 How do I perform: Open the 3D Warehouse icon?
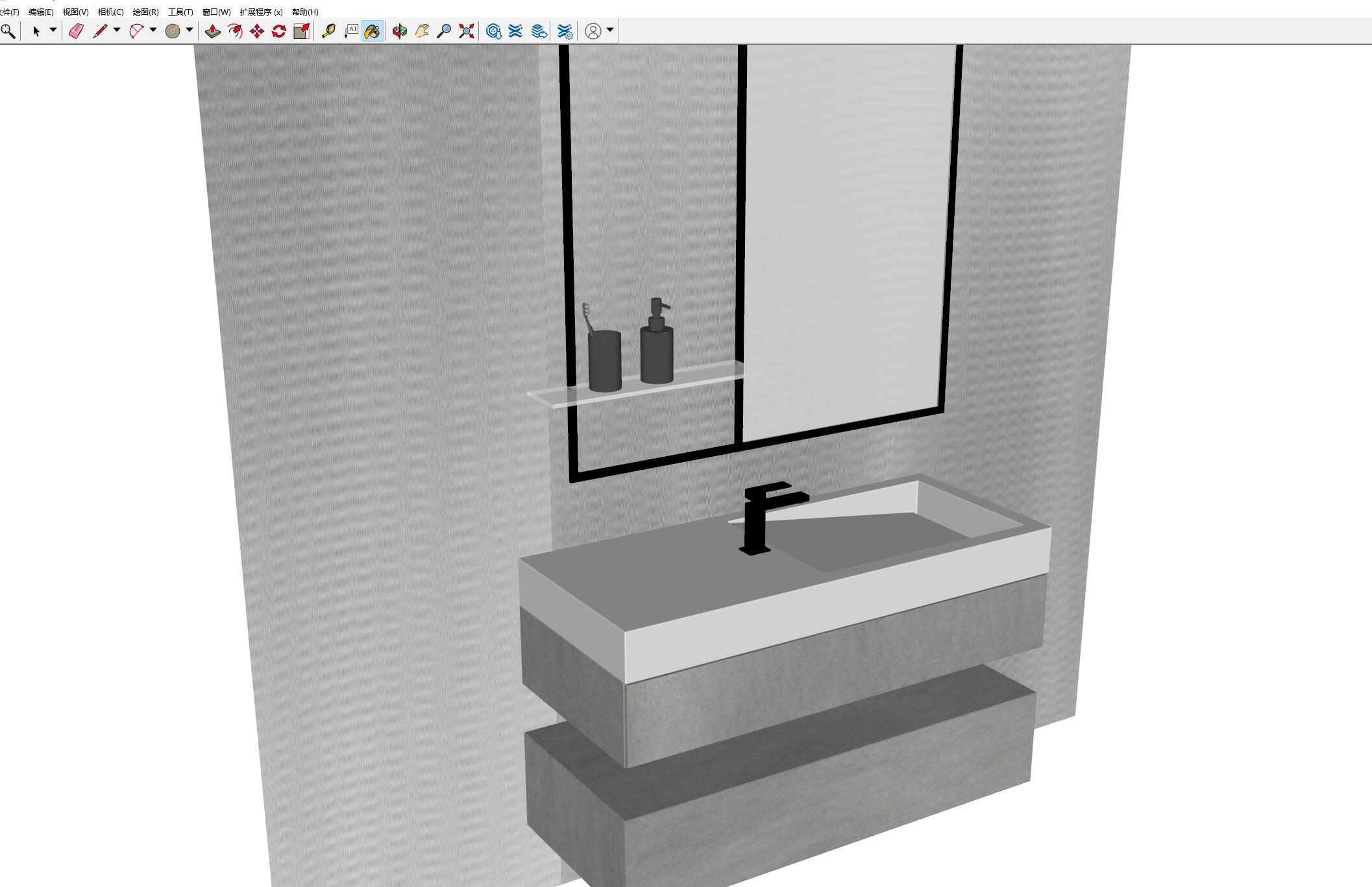point(493,31)
